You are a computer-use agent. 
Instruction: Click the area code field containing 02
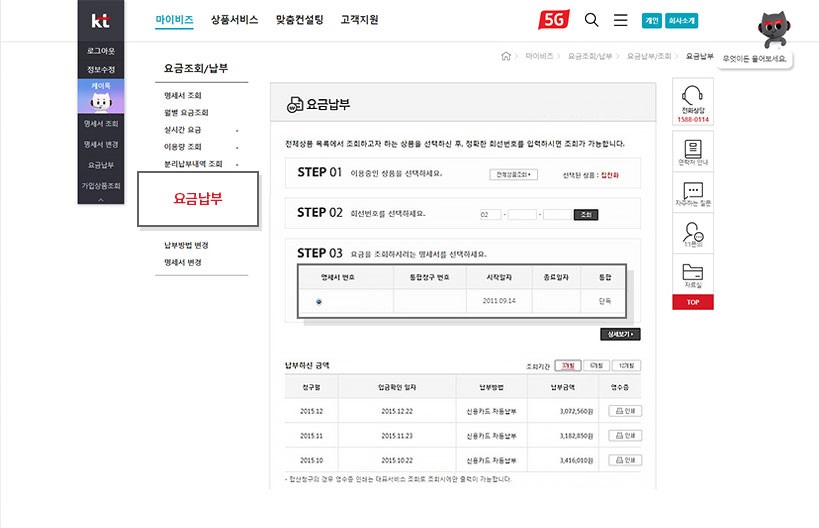coord(490,215)
